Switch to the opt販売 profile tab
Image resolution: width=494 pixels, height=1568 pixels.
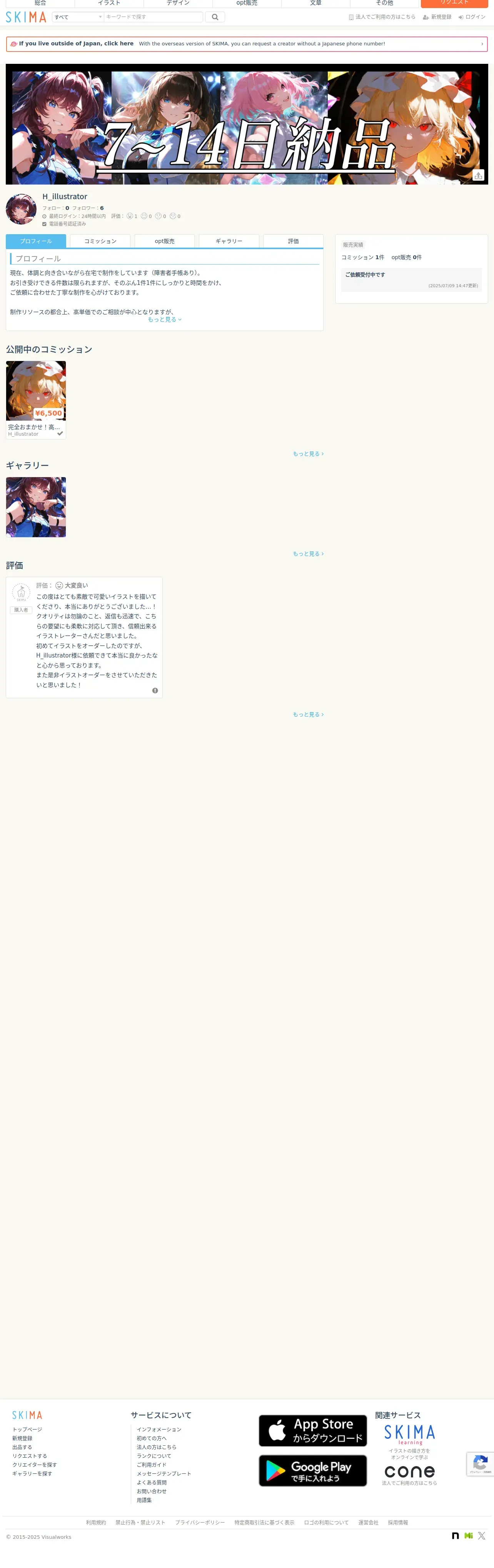click(164, 241)
